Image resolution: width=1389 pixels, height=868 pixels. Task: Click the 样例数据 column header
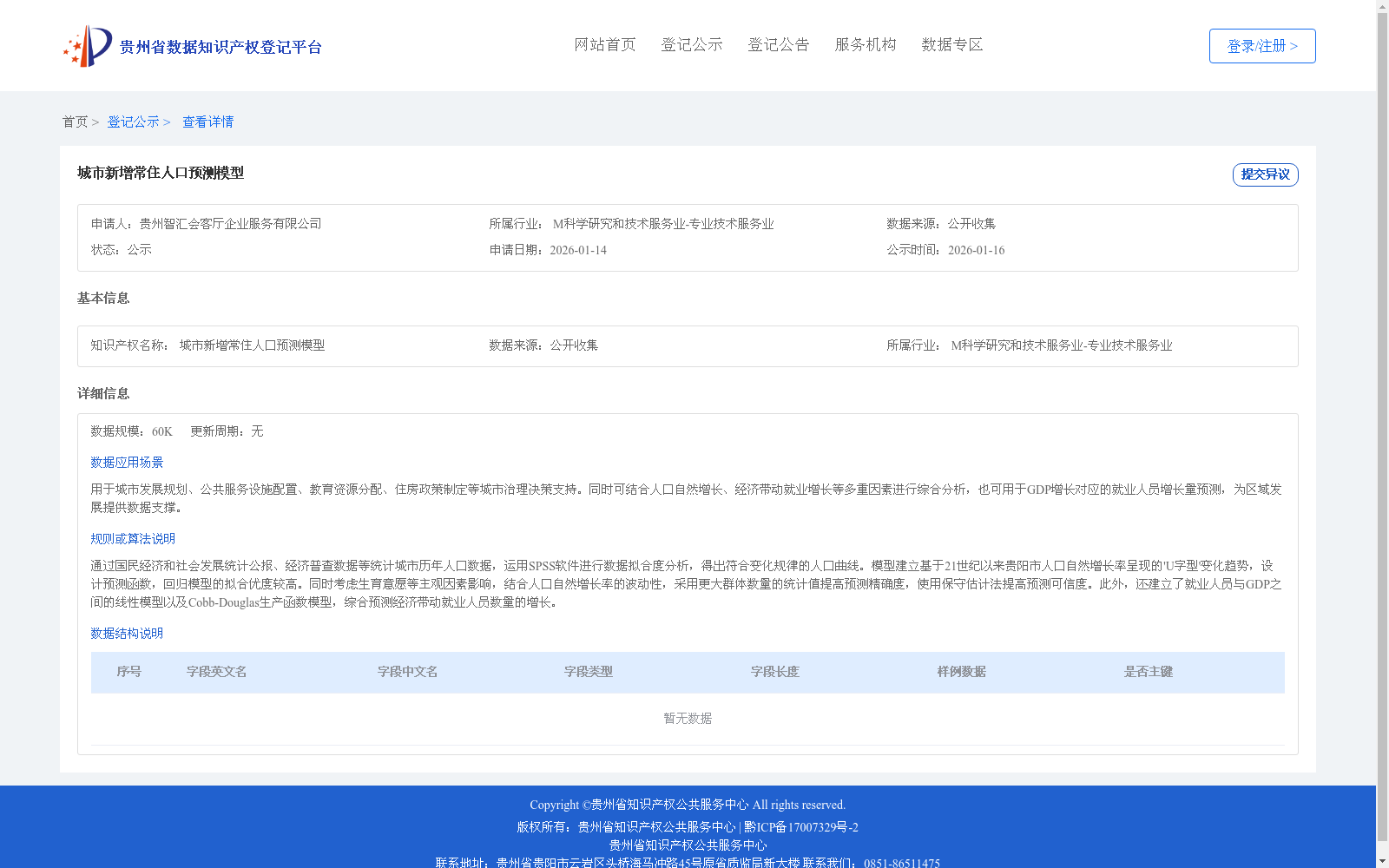(962, 672)
